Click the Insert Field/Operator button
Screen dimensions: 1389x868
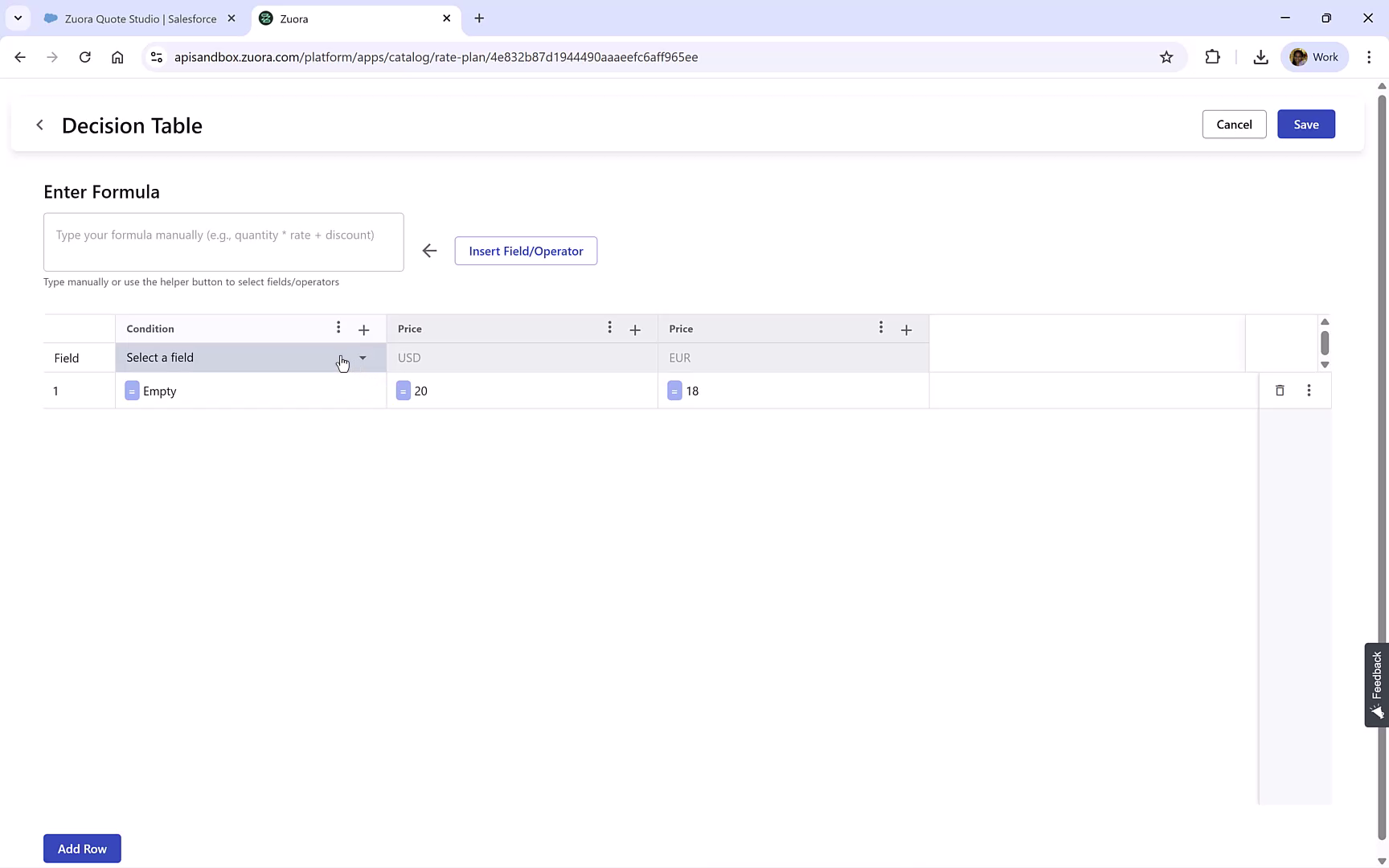point(526,251)
